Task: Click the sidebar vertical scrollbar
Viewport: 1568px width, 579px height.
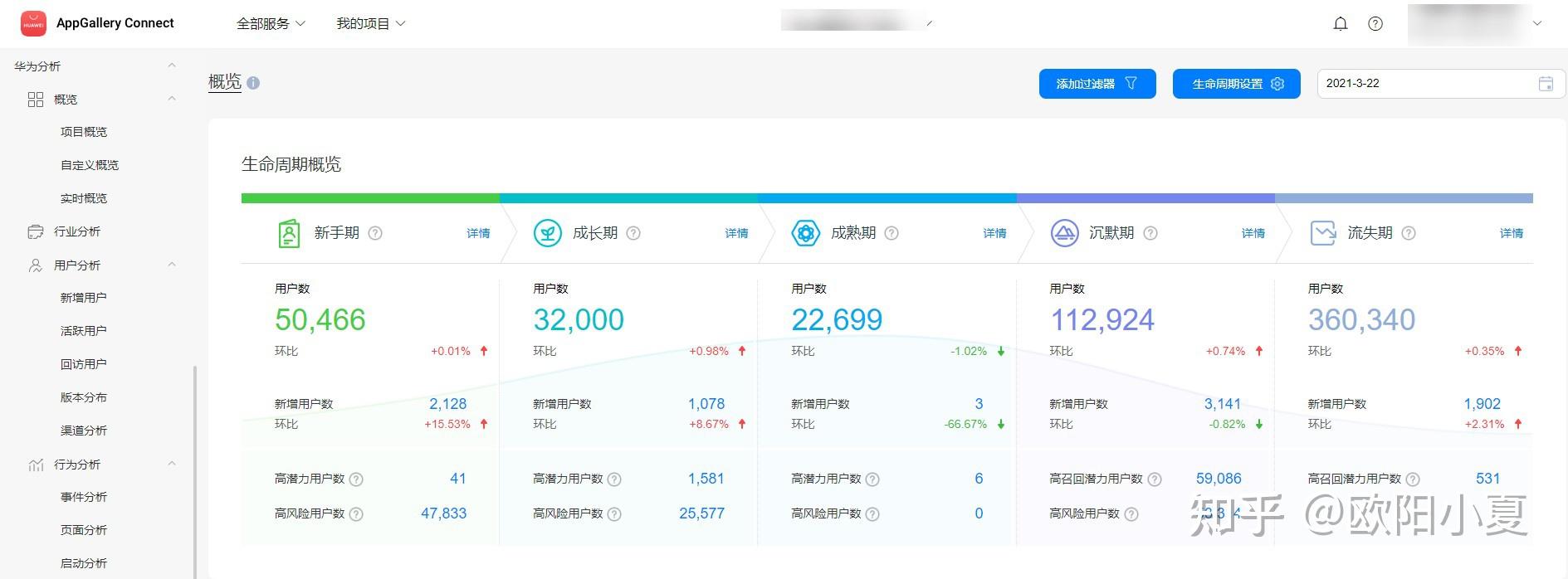Action: point(195,471)
